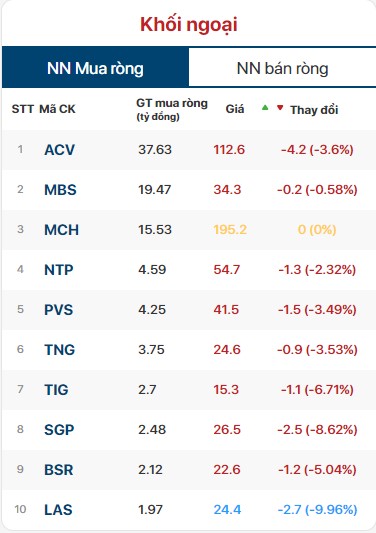Open the PVS stock code link

[x=59, y=310]
